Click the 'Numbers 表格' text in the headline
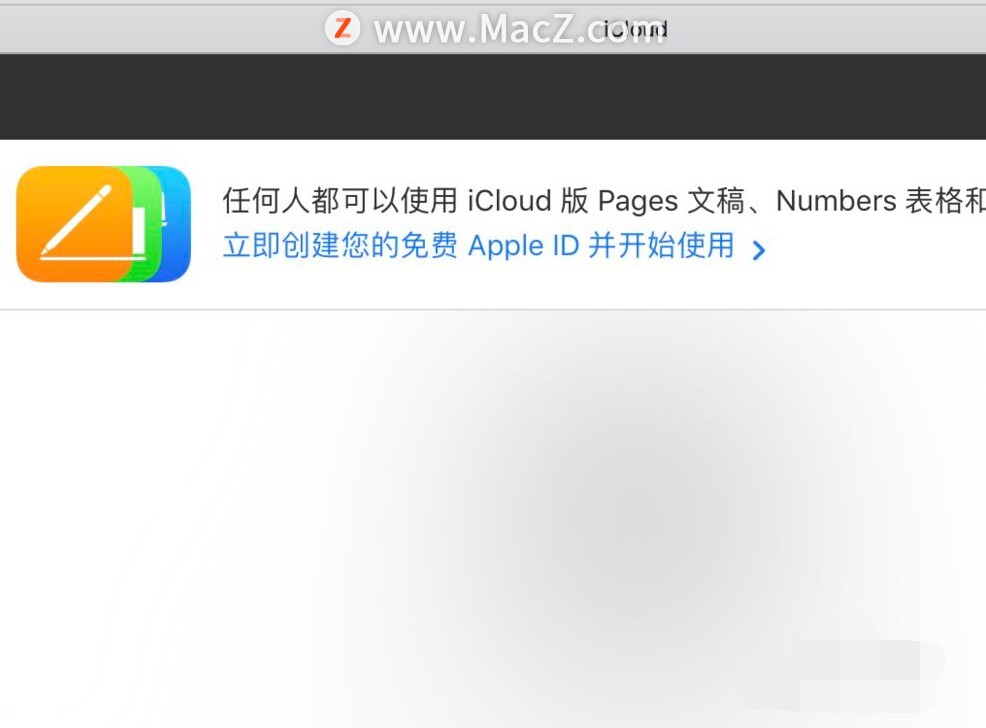This screenshot has width=986, height=728. (870, 201)
